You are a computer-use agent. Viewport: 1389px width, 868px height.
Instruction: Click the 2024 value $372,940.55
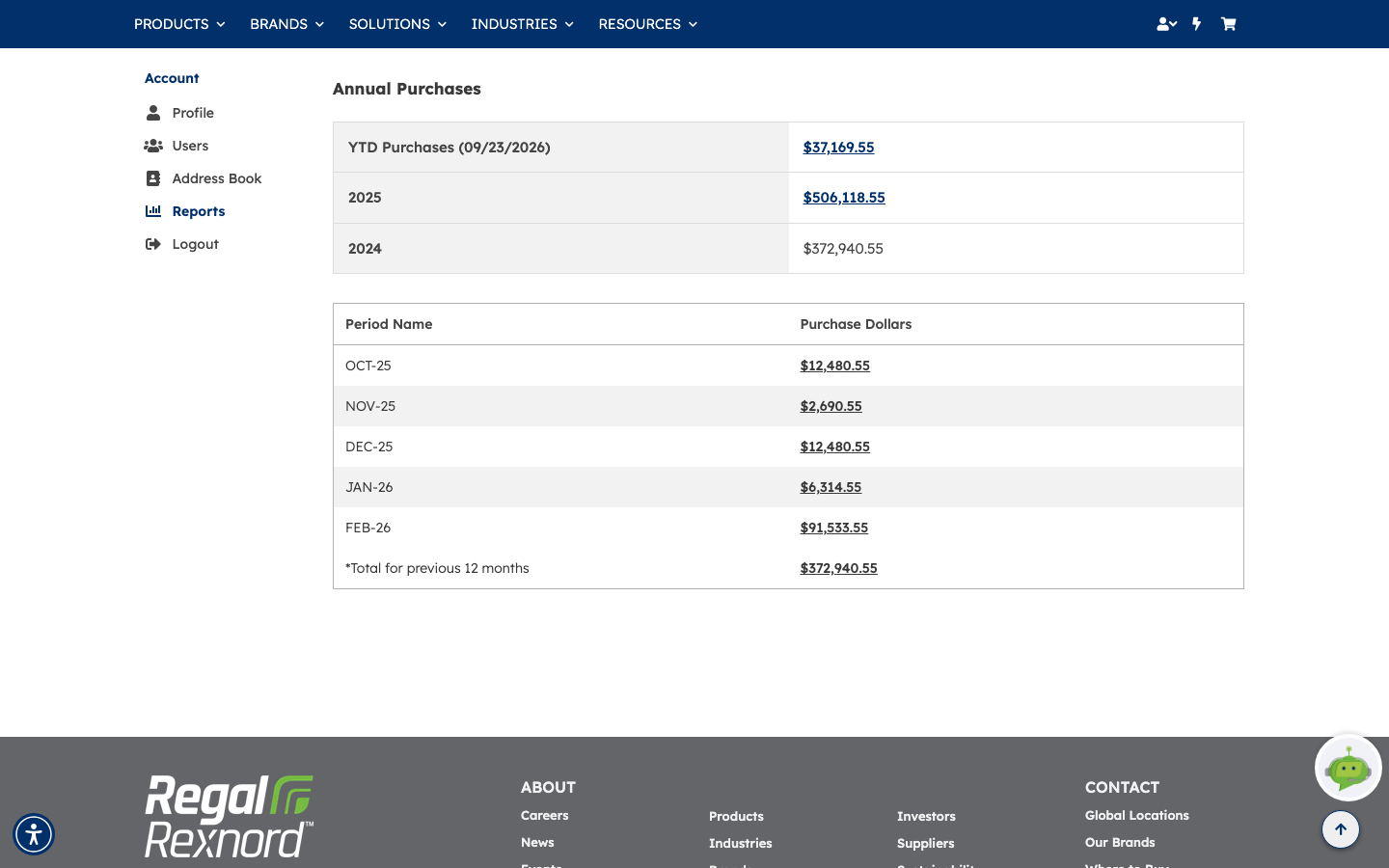(843, 249)
